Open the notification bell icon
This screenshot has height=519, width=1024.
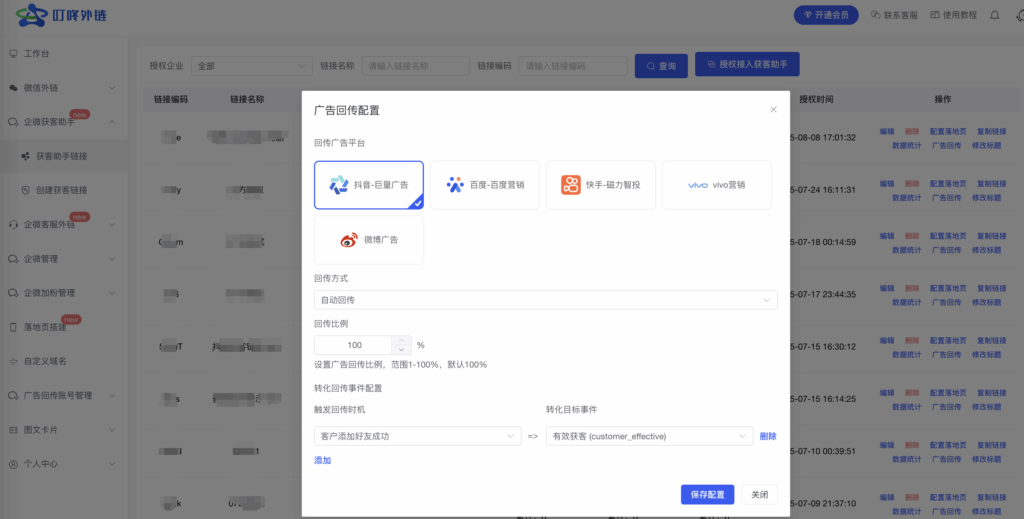coord(995,15)
